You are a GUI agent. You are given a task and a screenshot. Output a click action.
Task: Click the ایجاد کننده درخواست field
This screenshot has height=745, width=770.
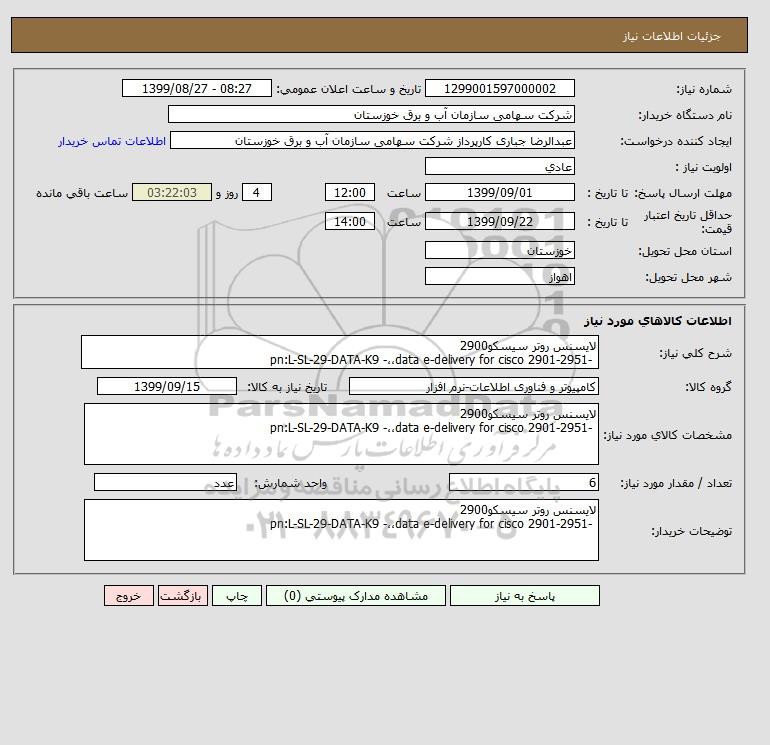pyautogui.click(x=372, y=140)
